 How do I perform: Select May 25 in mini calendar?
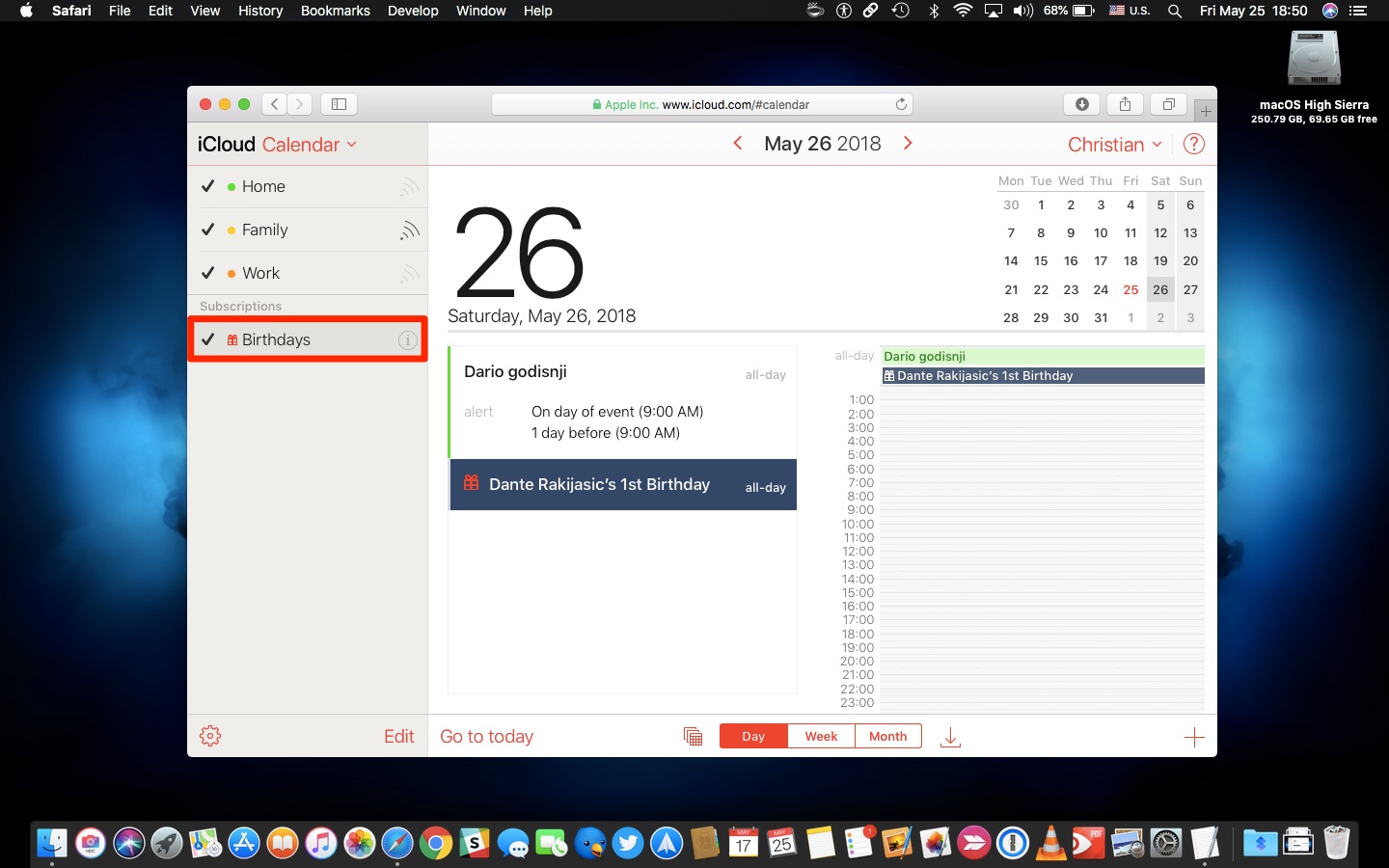click(x=1130, y=289)
